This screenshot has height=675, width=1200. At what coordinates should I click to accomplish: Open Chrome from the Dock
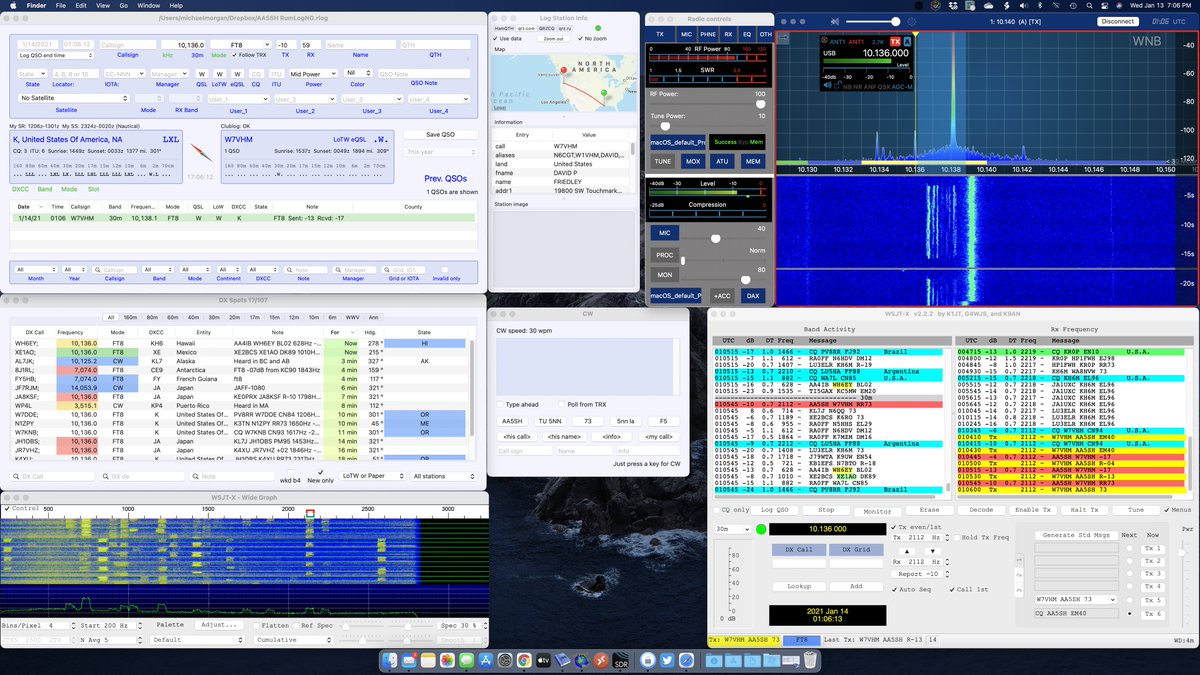click(524, 660)
